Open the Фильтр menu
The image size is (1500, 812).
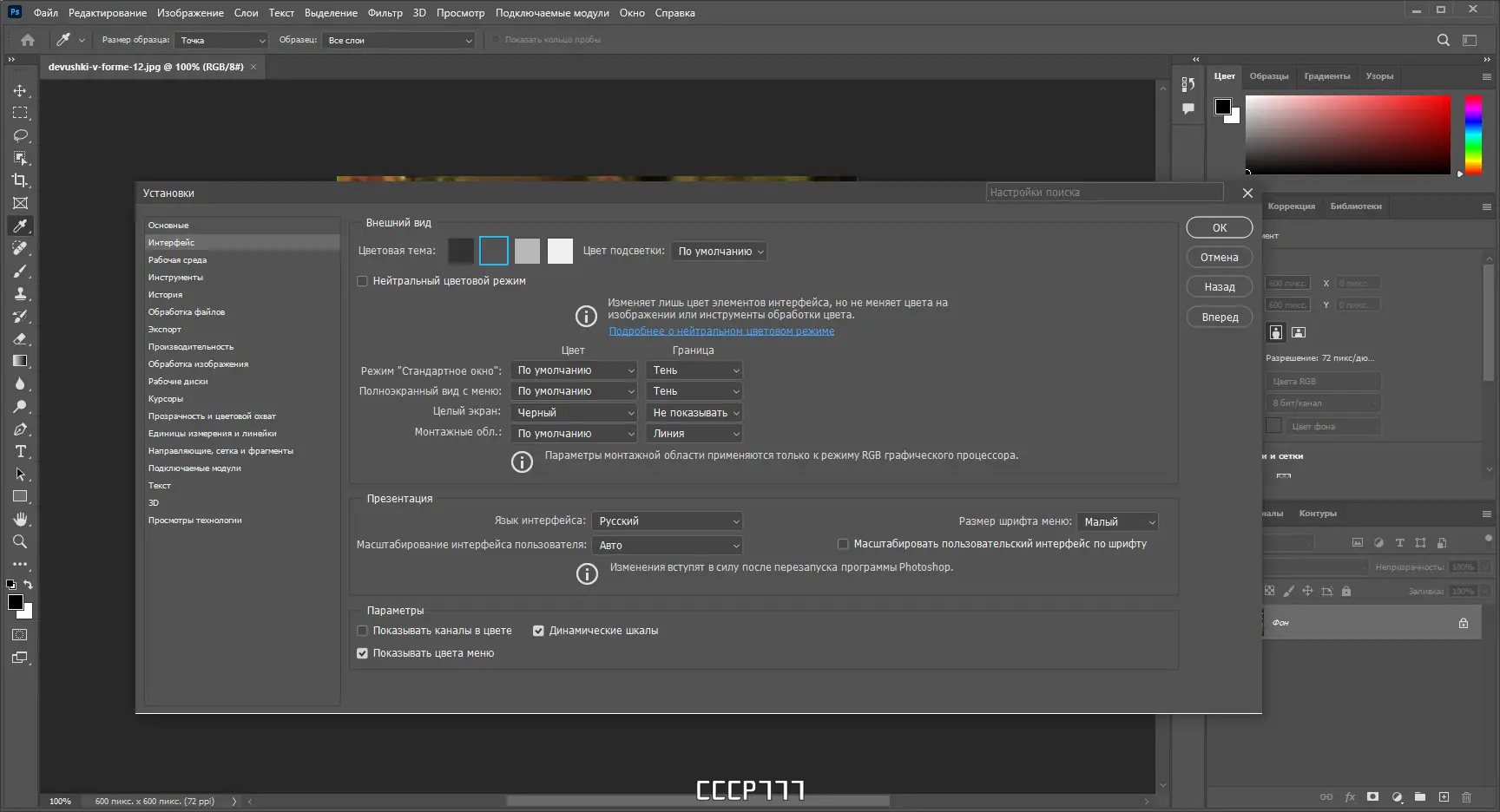(385, 12)
